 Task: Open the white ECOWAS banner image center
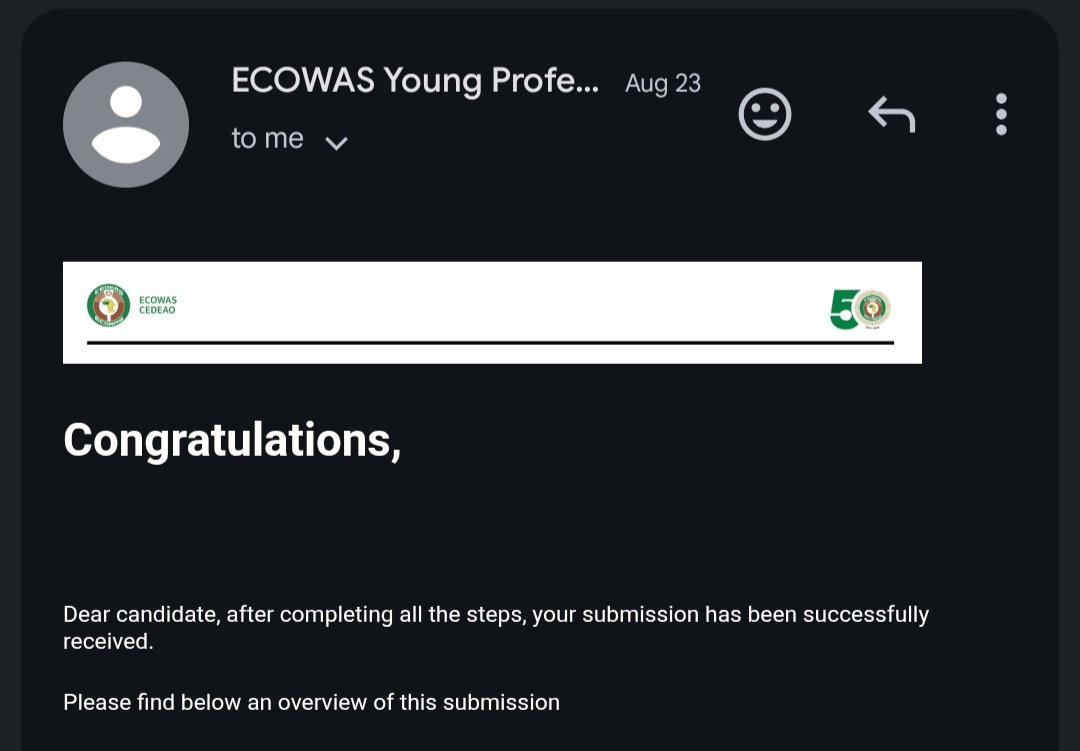[x=492, y=312]
